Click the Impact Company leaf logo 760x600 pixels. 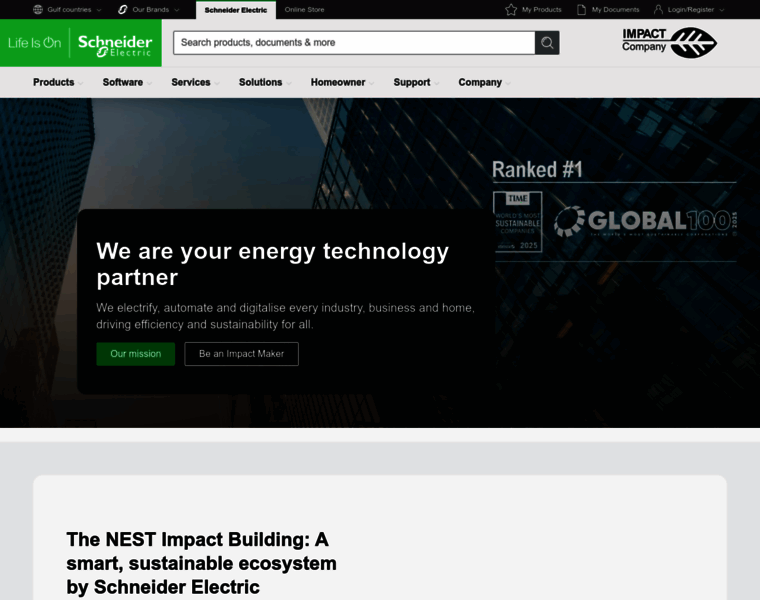pyautogui.click(x=692, y=42)
